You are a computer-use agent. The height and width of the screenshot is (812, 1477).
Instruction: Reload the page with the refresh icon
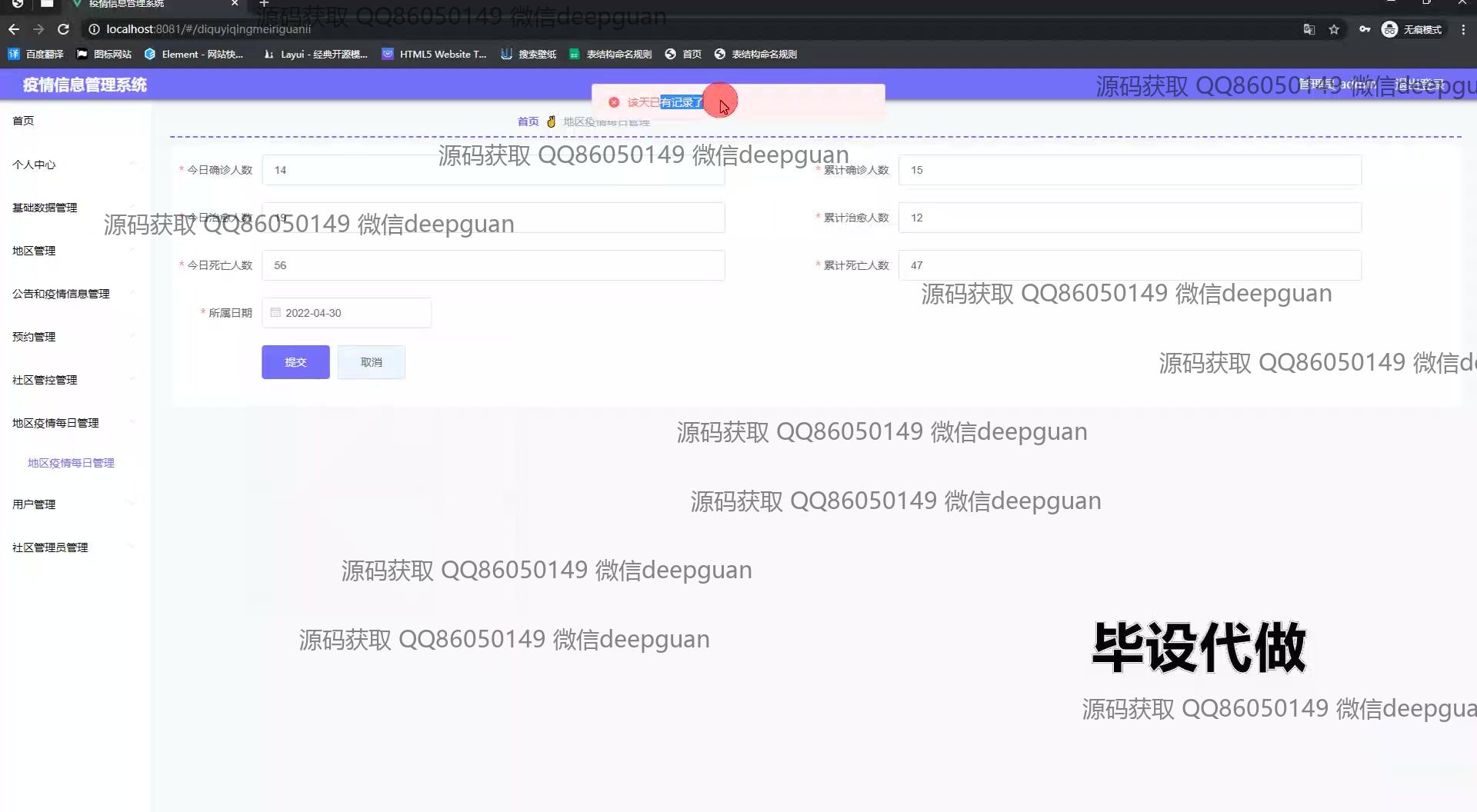point(64,29)
